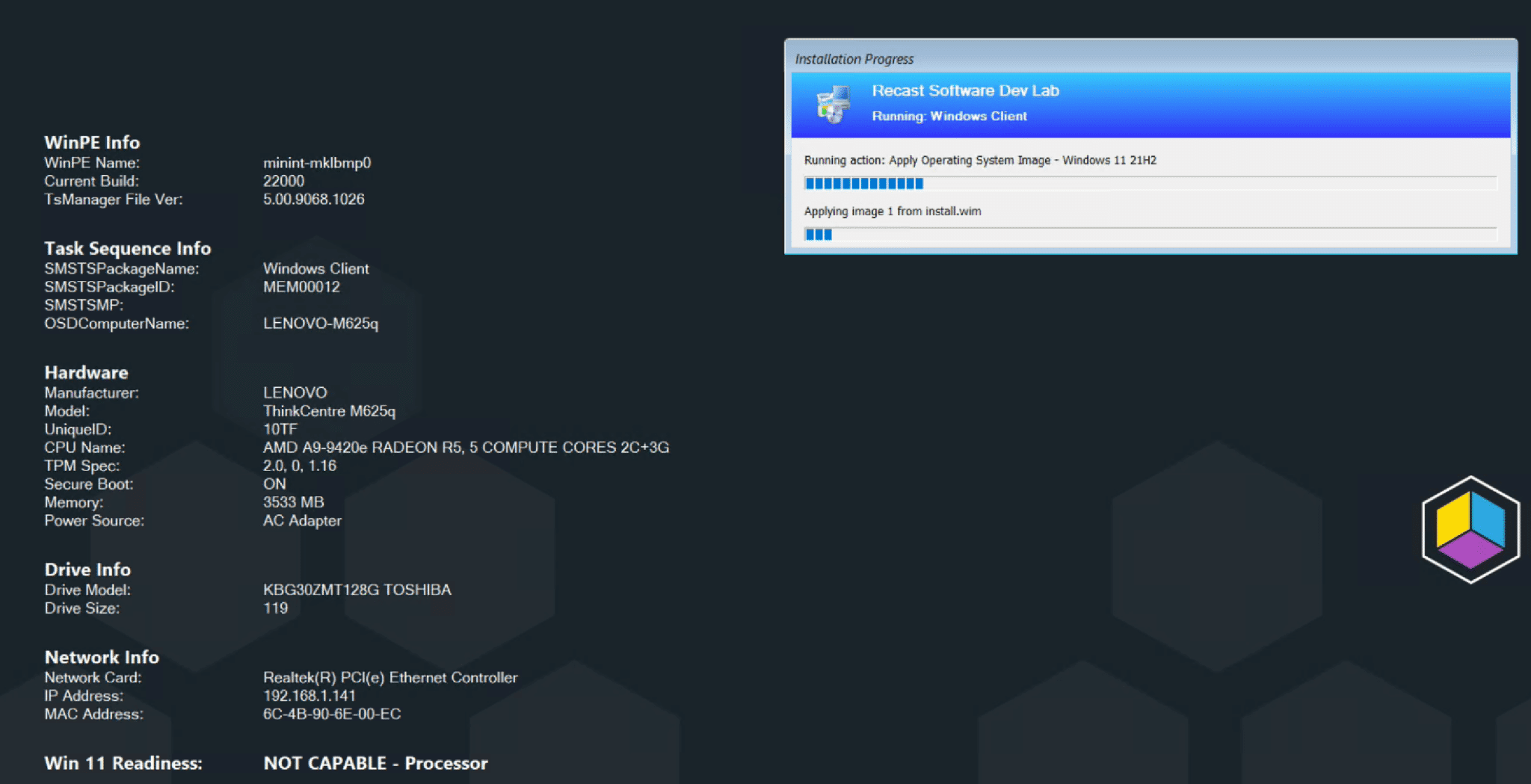Click the 'Running: Windows Client' status text
This screenshot has height=784, width=1531.
point(949,116)
